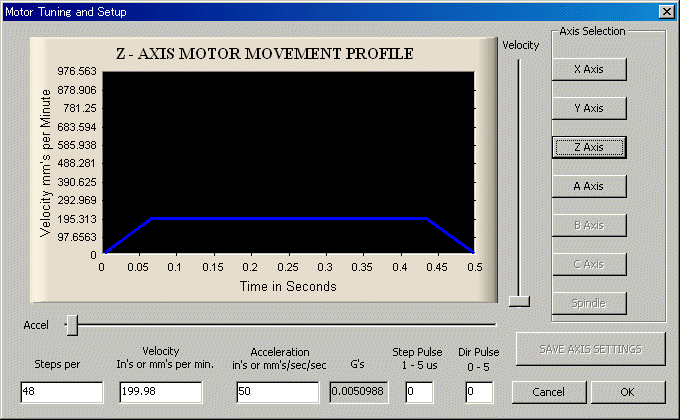The height and width of the screenshot is (420, 680).
Task: Click the 195.313 velocity axis value
Action: [x=77, y=219]
